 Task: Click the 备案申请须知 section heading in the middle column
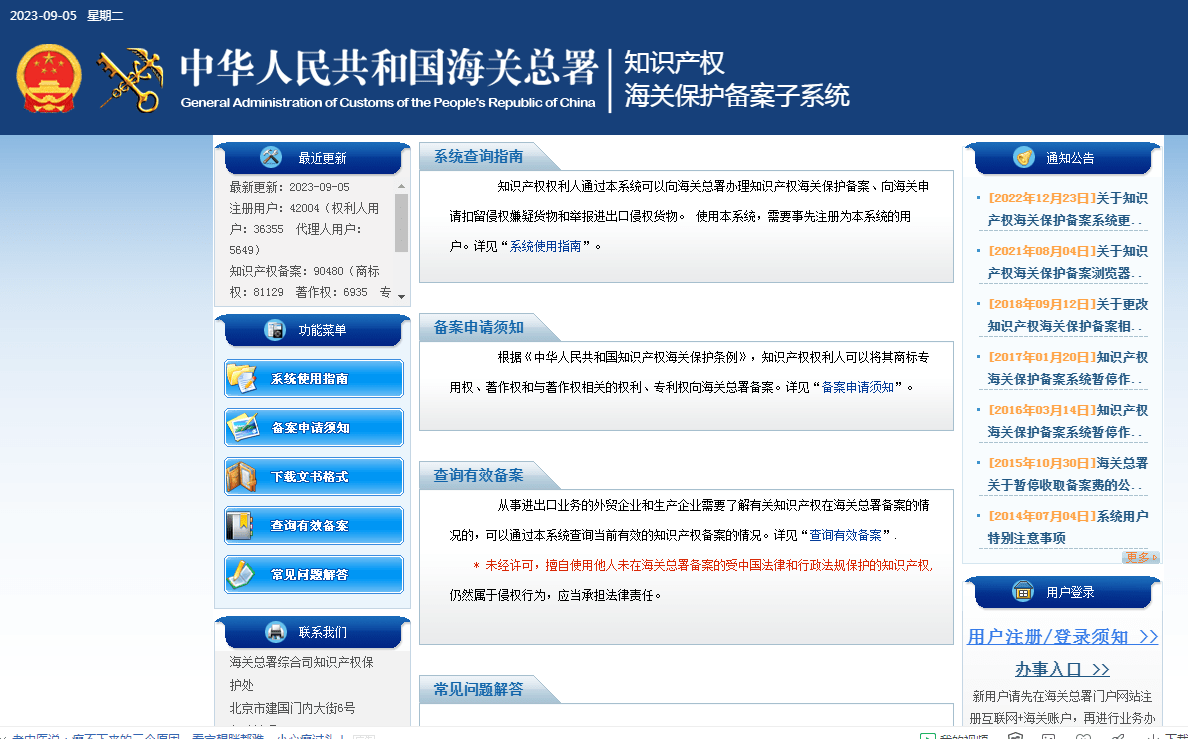click(x=478, y=327)
